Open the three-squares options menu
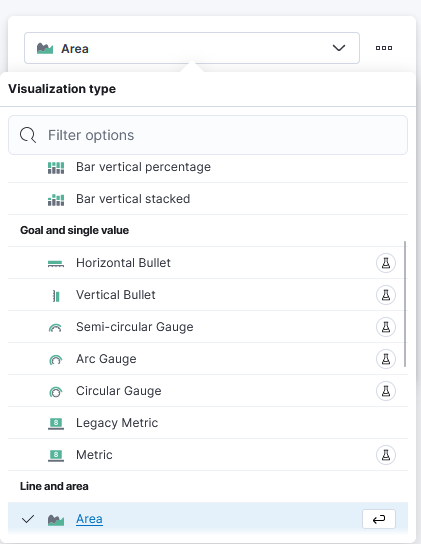 point(384,48)
